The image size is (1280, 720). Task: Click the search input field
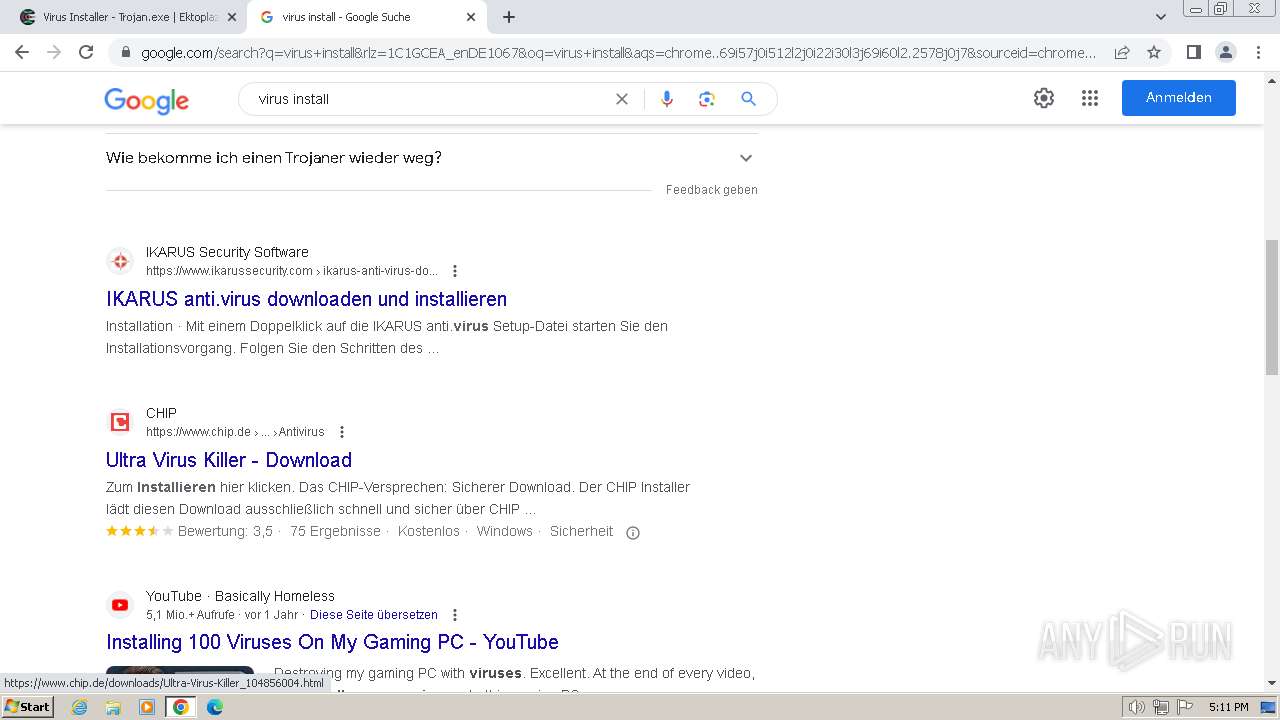pos(430,99)
